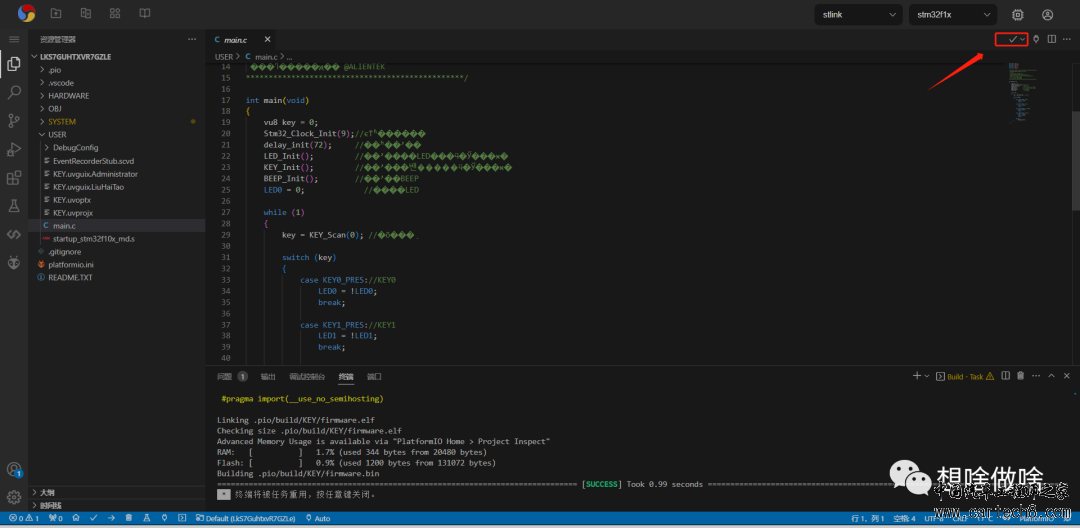The height and width of the screenshot is (528, 1080).
Task: Click the plug icon in the editor title bar
Action: [x=1035, y=39]
